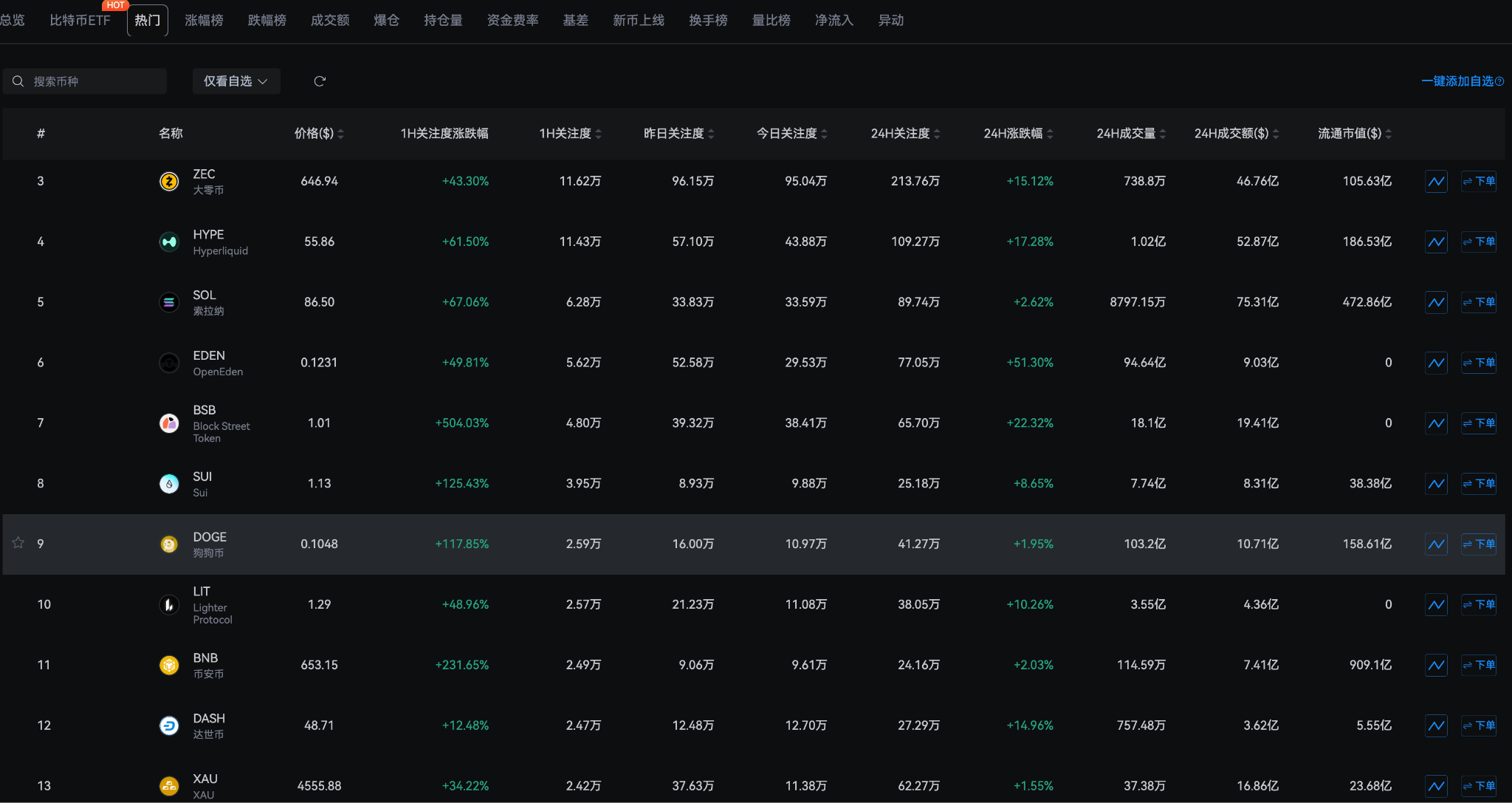The image size is (1512, 803).
Task: Click the LIT coin logo
Action: tap(169, 605)
